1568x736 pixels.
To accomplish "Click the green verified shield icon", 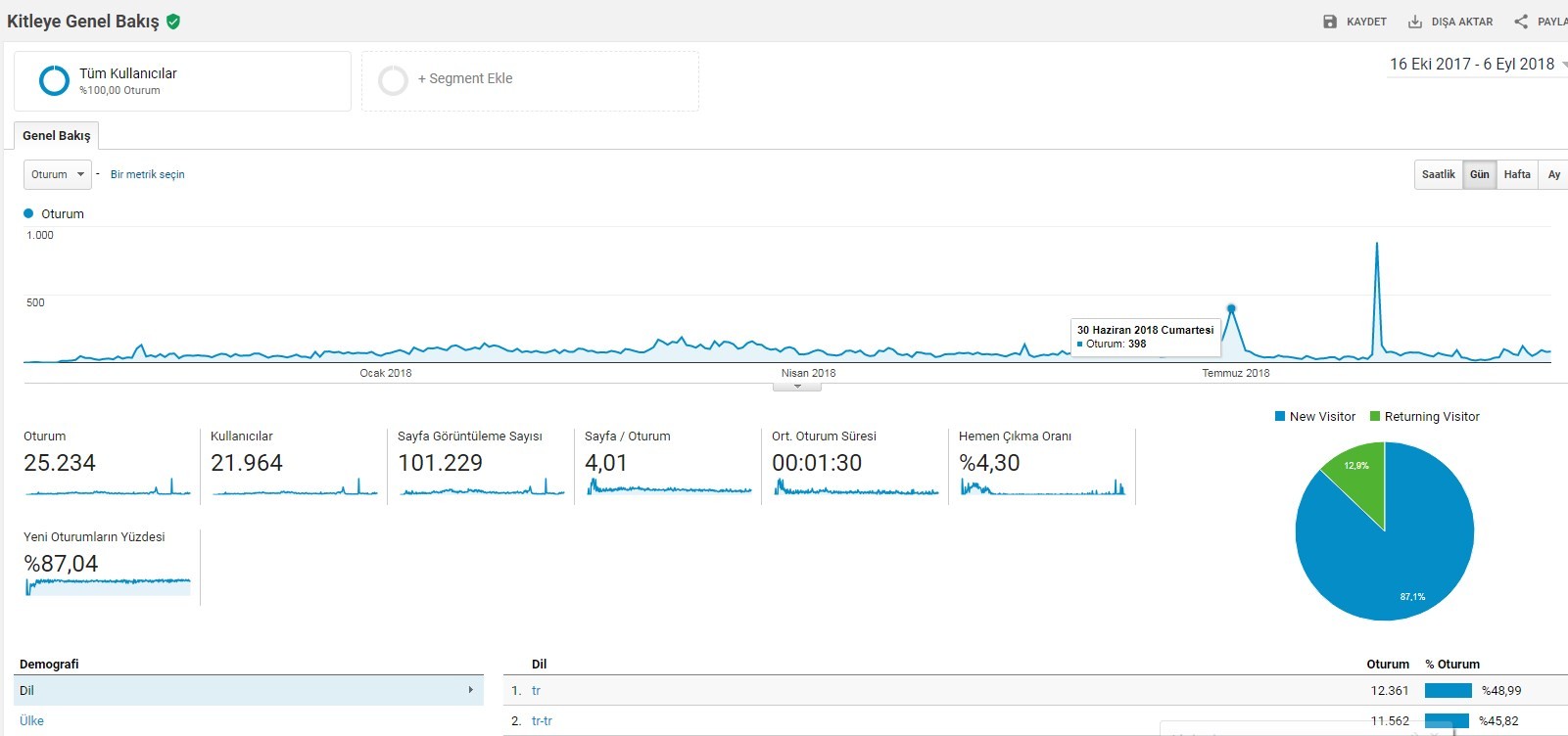I will [x=173, y=22].
